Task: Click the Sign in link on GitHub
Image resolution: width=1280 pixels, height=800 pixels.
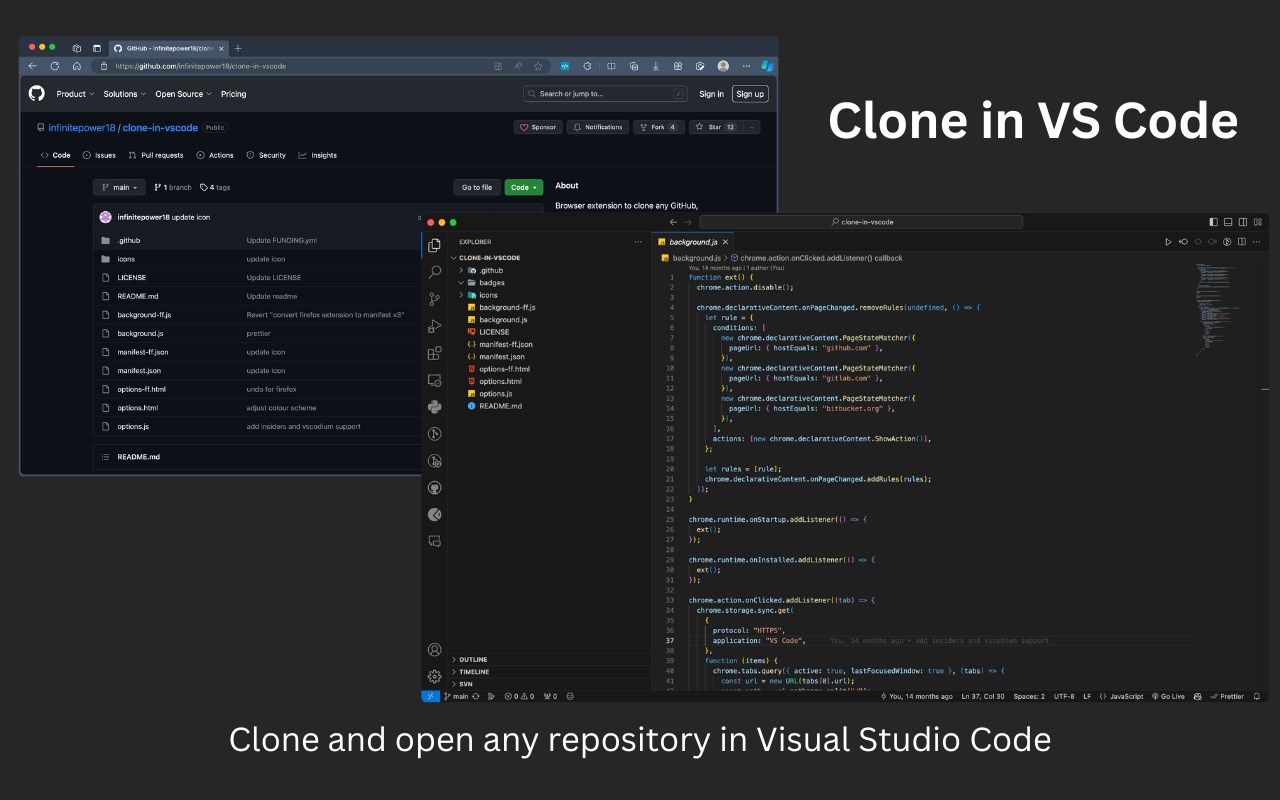Action: 711,94
